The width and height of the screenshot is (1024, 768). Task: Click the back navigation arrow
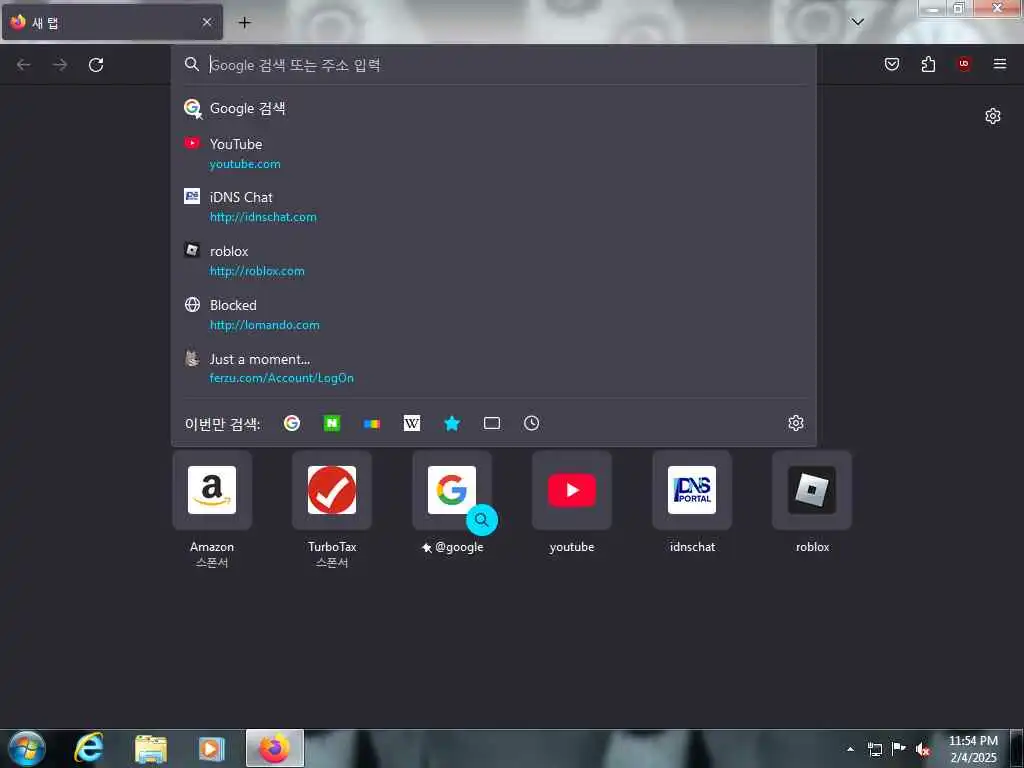click(x=24, y=65)
